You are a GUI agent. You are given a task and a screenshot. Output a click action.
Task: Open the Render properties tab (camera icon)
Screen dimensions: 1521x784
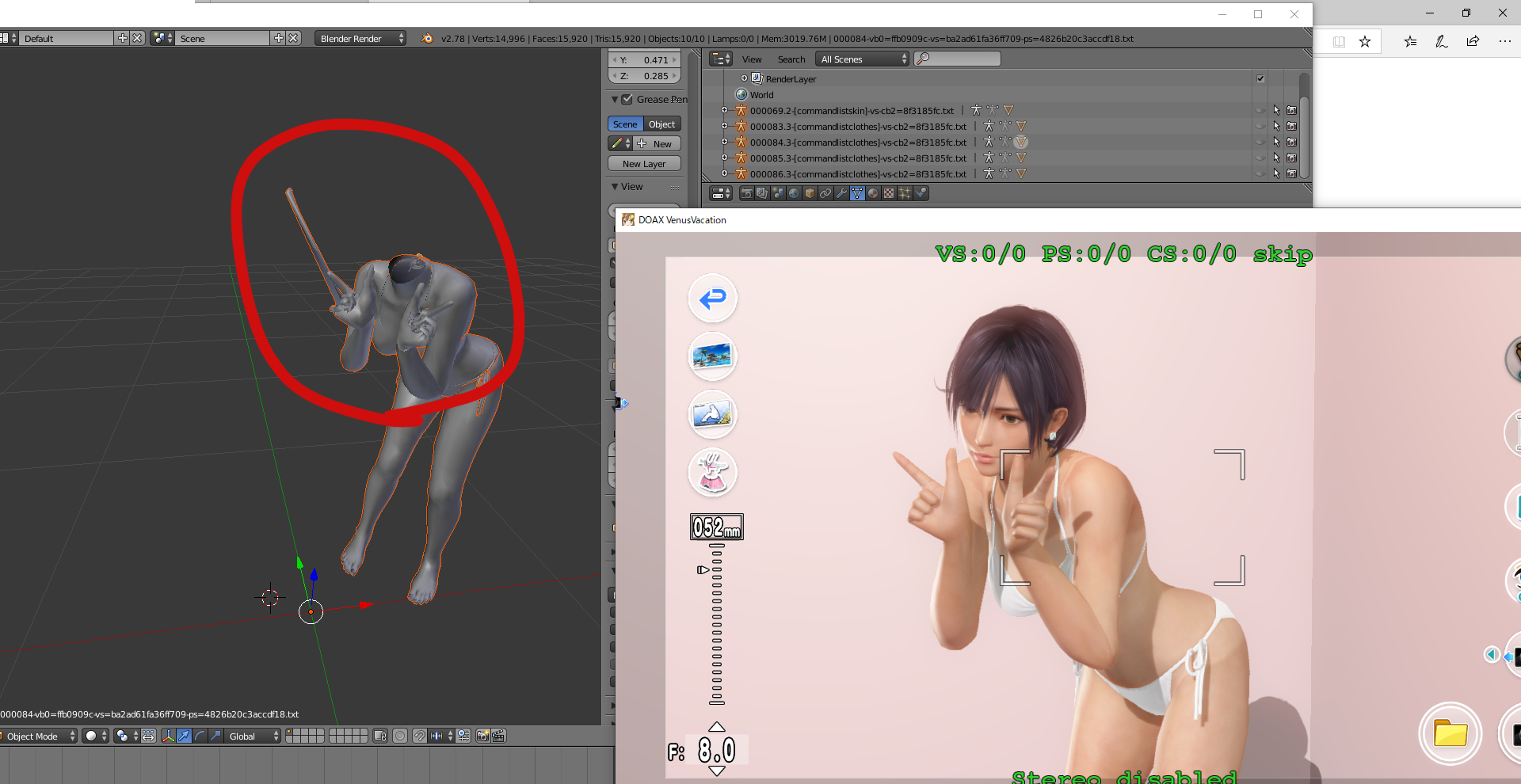pos(746,193)
